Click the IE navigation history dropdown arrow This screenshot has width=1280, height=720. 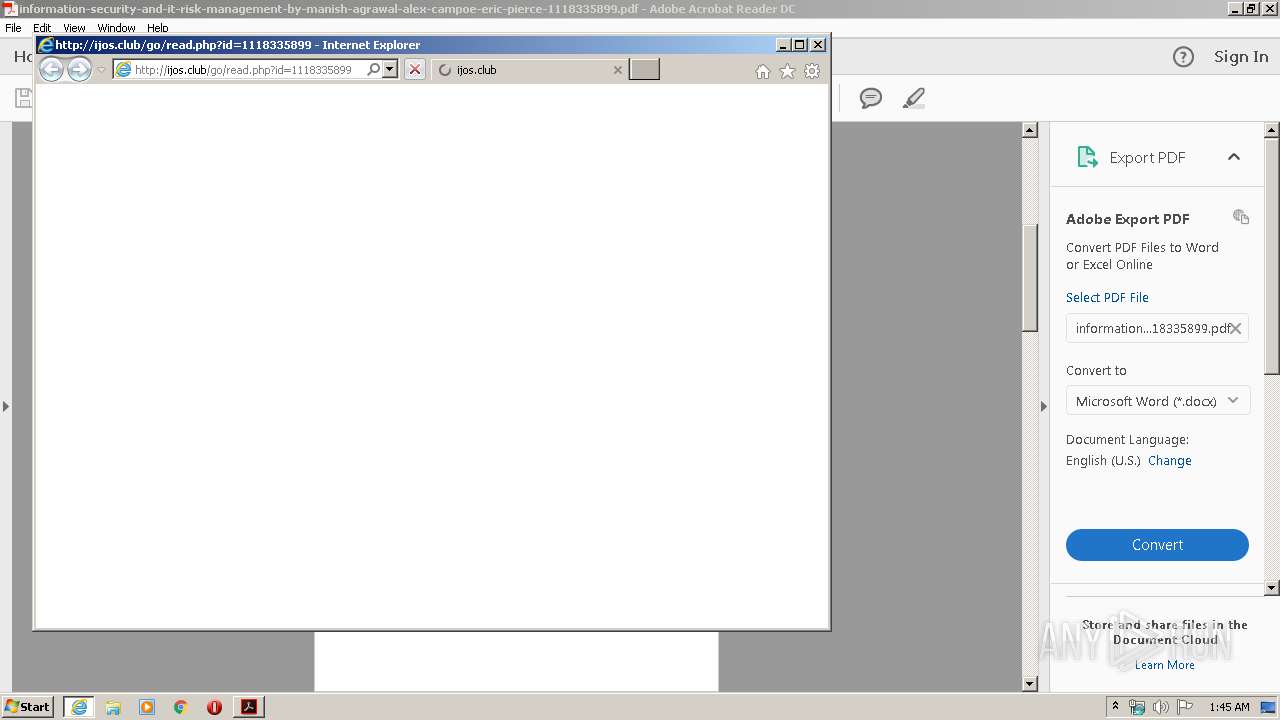(101, 70)
